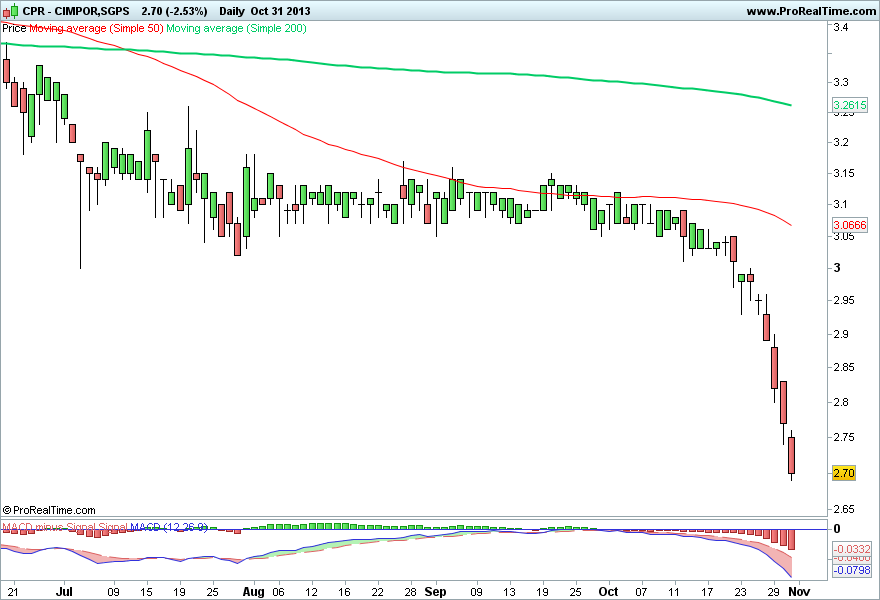The width and height of the screenshot is (880, 600).
Task: Click the 13 date label on the time axis
Action: 509,592
